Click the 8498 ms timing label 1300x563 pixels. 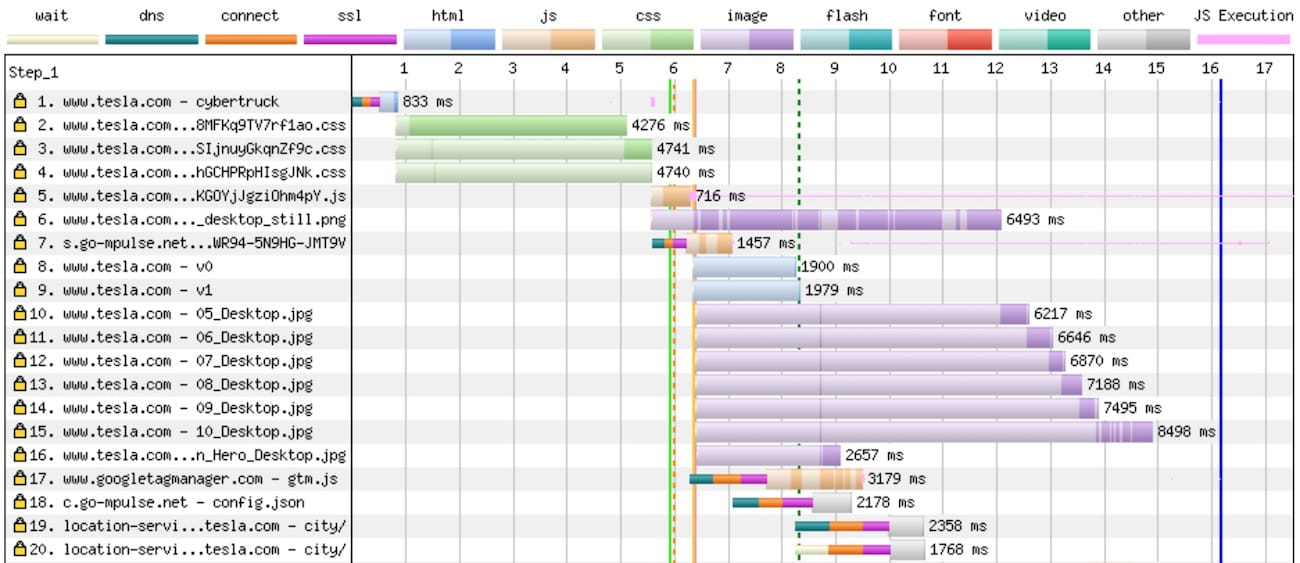(x=1187, y=432)
